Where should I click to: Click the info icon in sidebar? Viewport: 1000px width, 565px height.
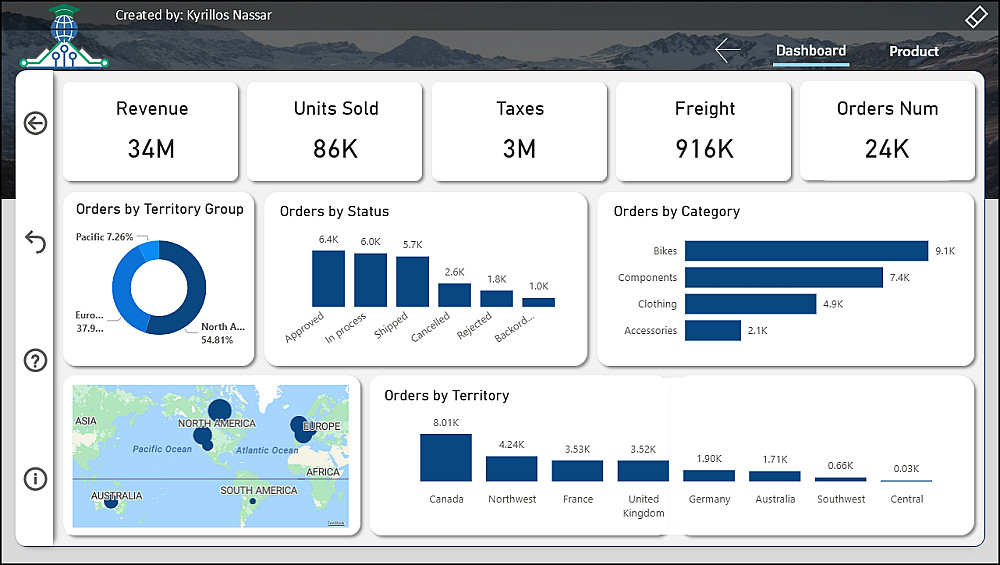(x=35, y=478)
